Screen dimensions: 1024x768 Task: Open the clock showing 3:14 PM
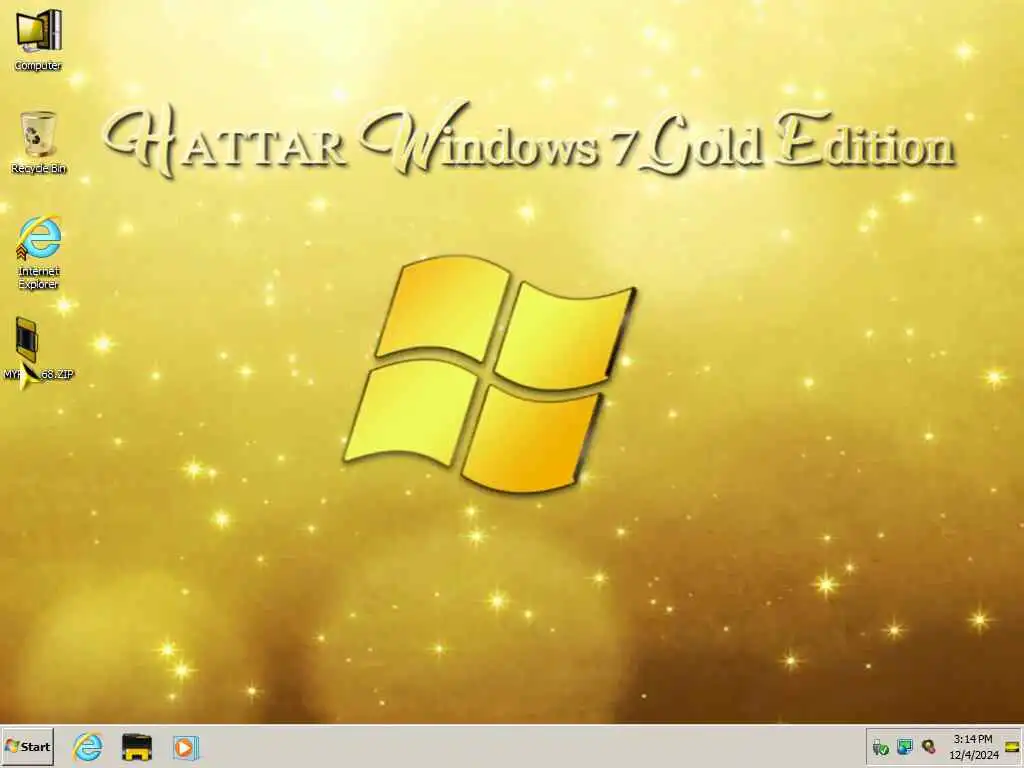(x=974, y=747)
